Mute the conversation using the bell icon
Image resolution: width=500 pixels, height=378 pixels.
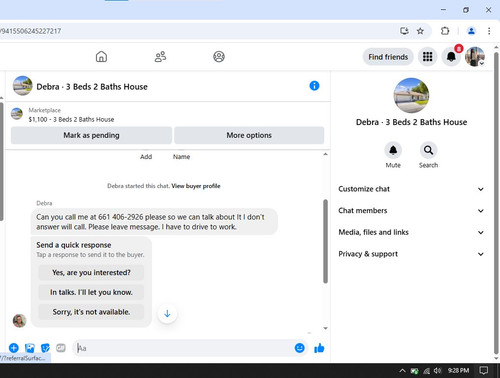[393, 151]
